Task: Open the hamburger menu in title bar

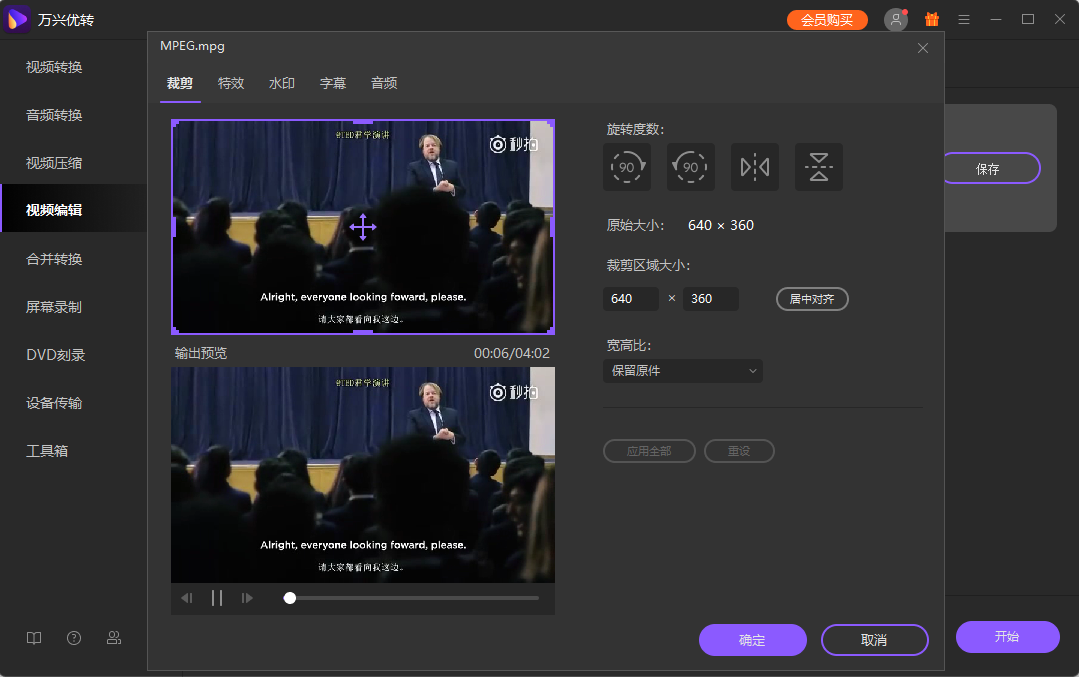Action: click(964, 19)
